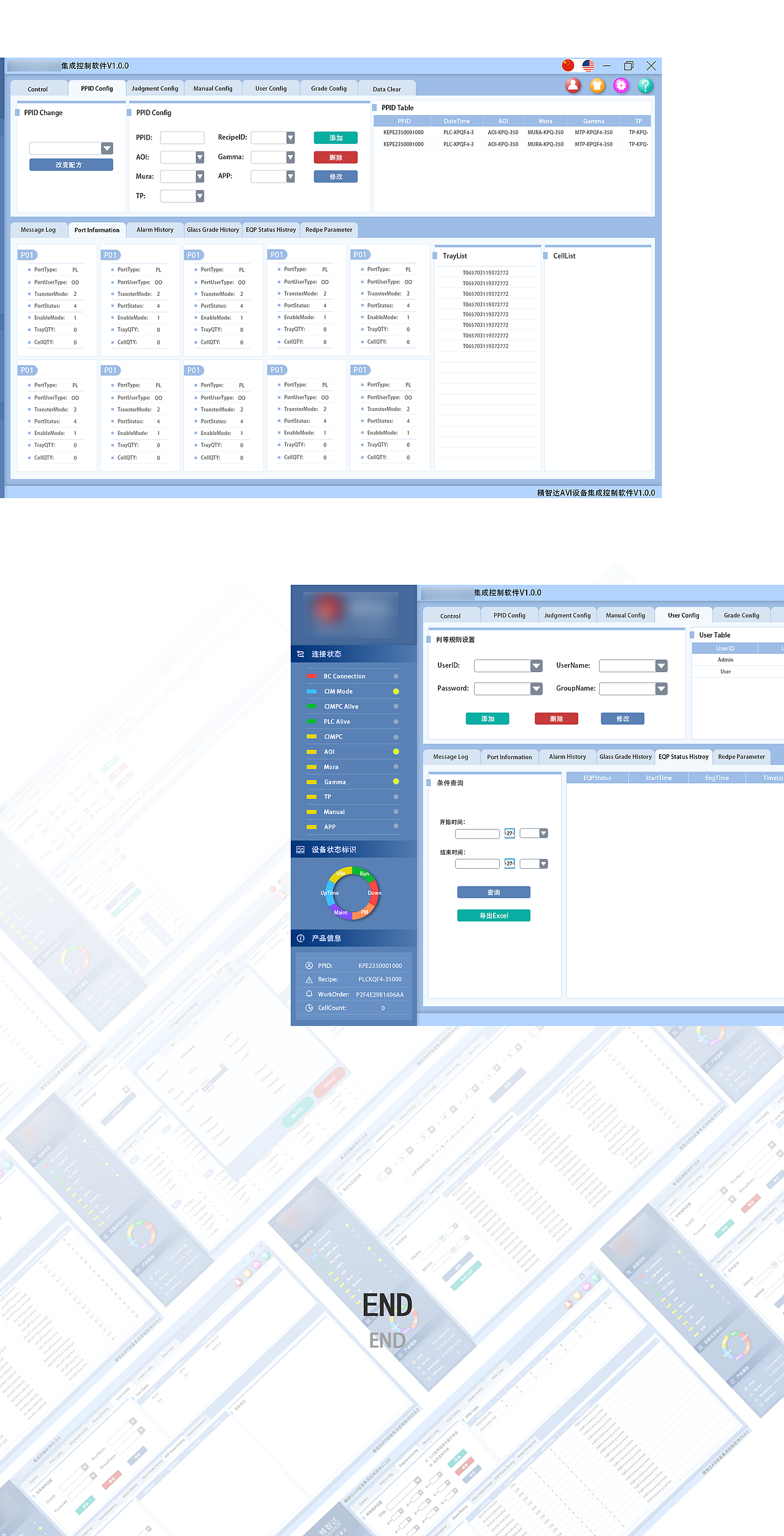The width and height of the screenshot is (784, 1536).
Task: Open the purple gear settings icon
Action: click(x=621, y=85)
